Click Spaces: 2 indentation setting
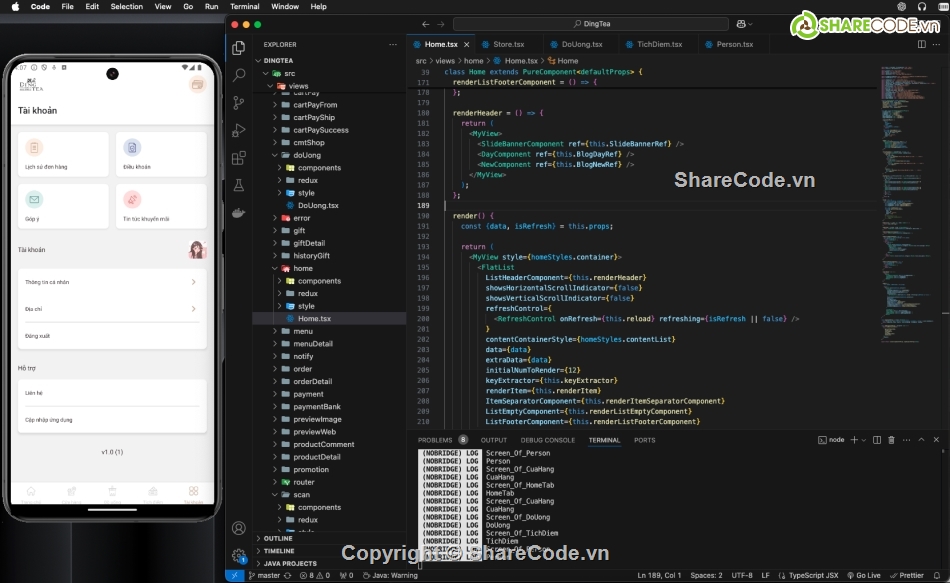 (706, 575)
